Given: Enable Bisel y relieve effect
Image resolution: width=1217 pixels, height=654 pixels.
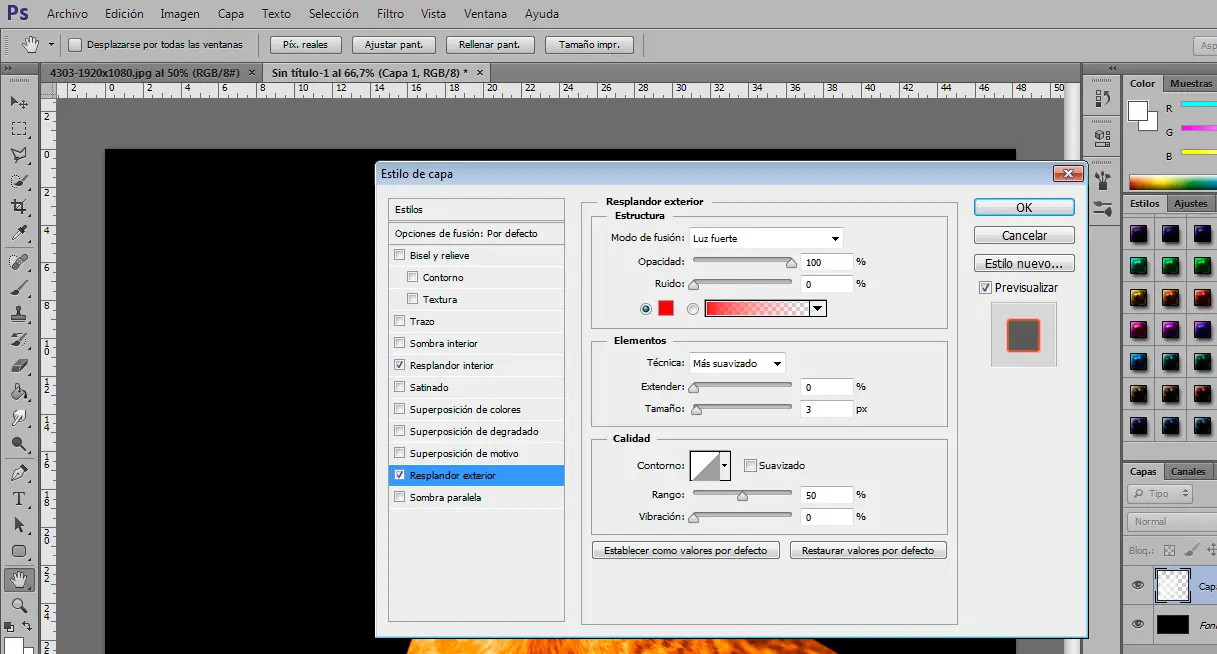Looking at the screenshot, I should pyautogui.click(x=400, y=255).
